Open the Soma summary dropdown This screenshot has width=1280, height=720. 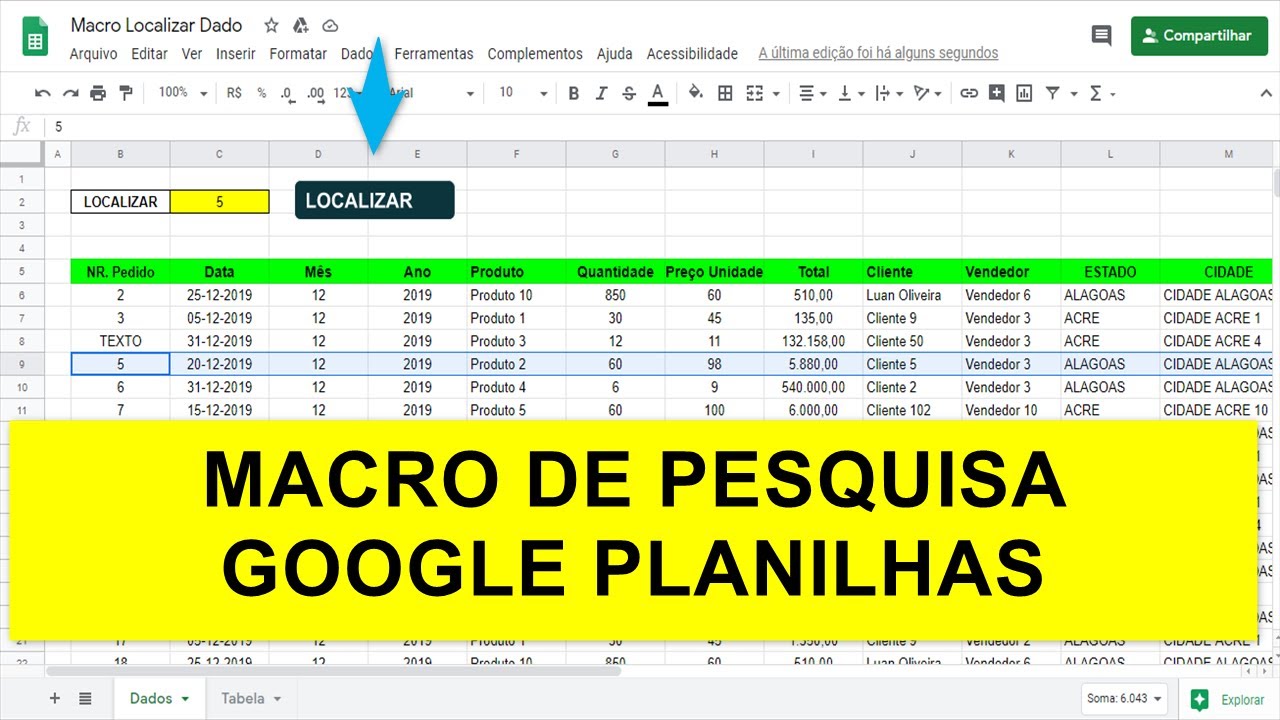1125,699
